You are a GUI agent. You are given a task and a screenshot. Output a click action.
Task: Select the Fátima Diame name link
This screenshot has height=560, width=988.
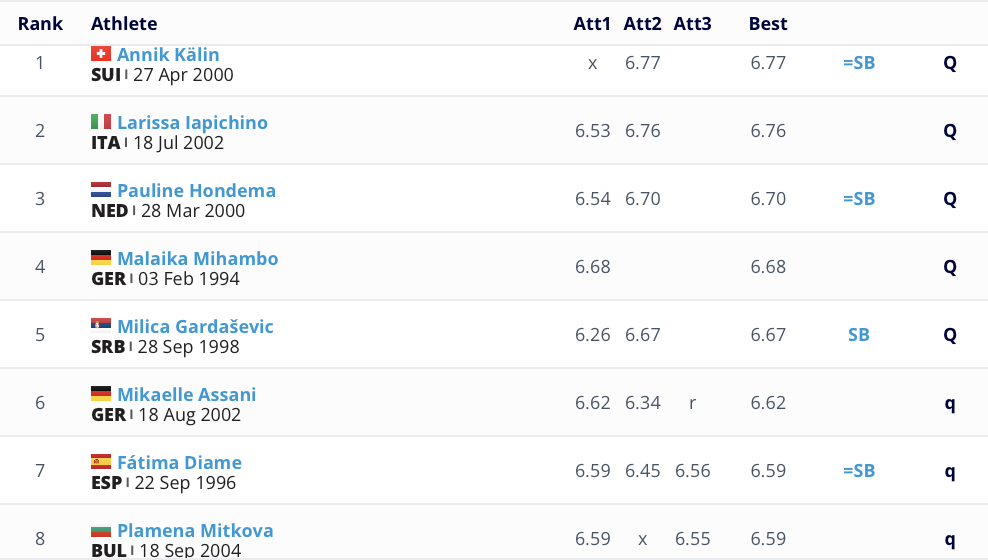[179, 463]
